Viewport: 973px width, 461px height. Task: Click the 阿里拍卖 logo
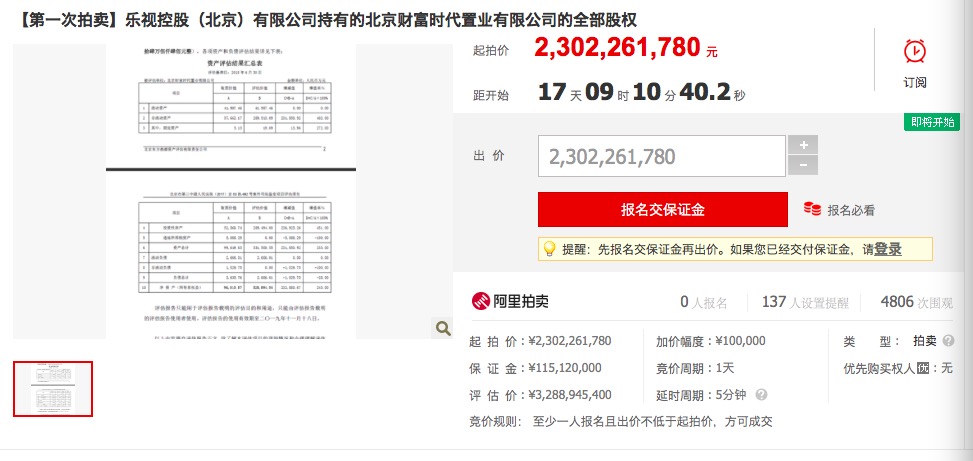pos(510,302)
